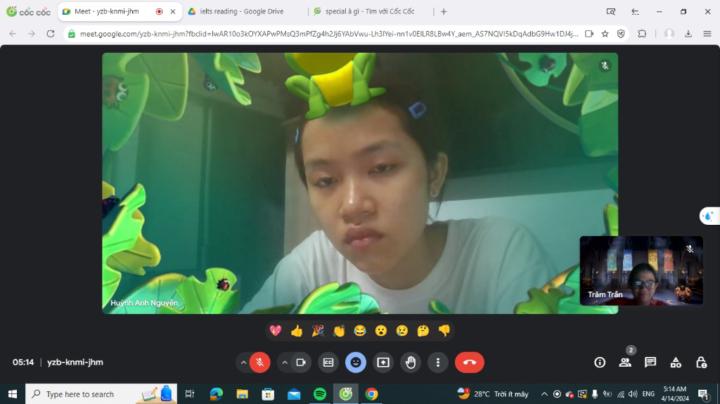
Task: Open camera permission icon in address bar
Action: tap(589, 34)
